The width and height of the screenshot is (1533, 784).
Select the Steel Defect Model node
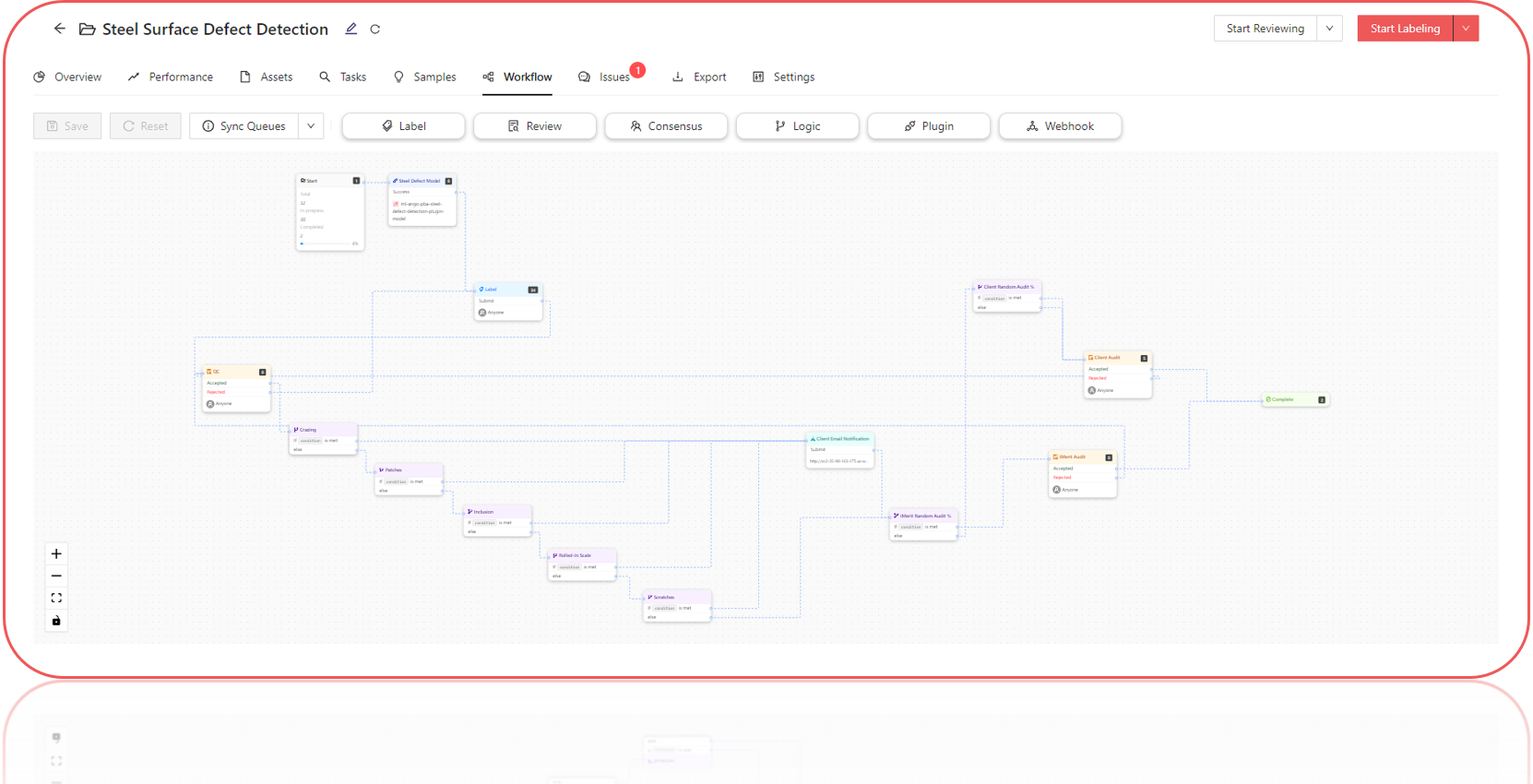click(x=422, y=200)
